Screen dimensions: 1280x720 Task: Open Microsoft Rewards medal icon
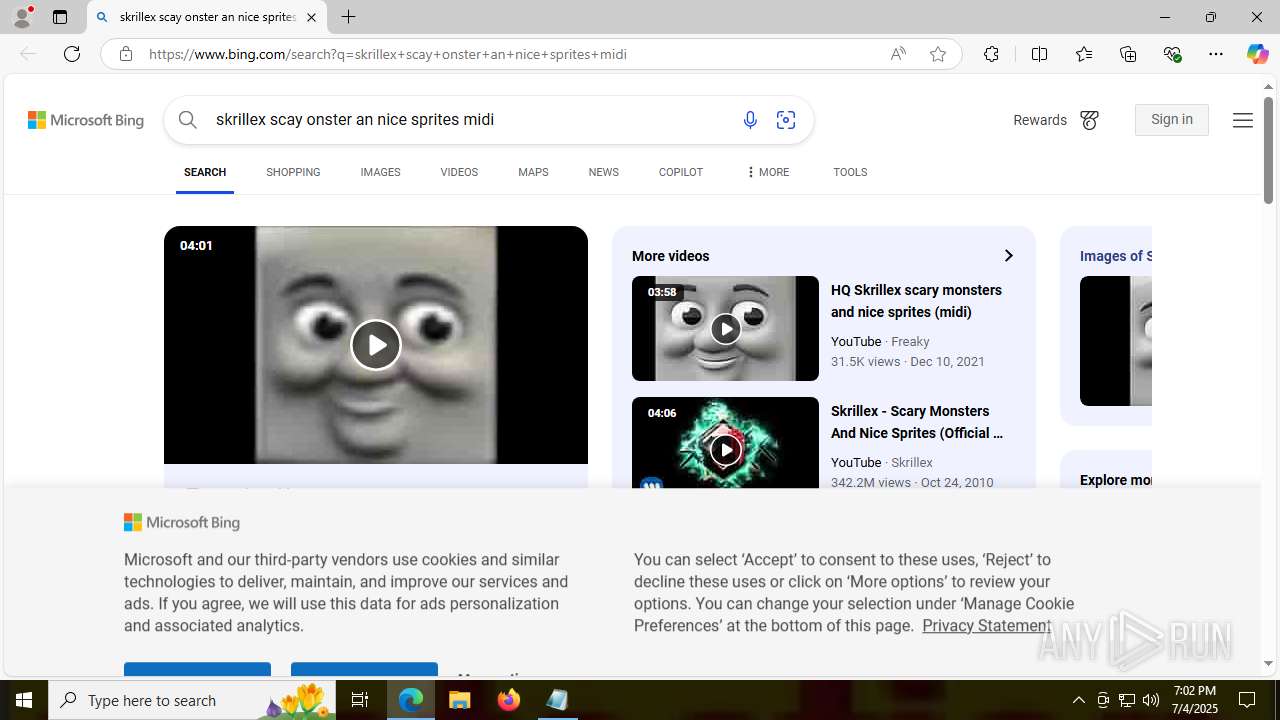[x=1089, y=120]
